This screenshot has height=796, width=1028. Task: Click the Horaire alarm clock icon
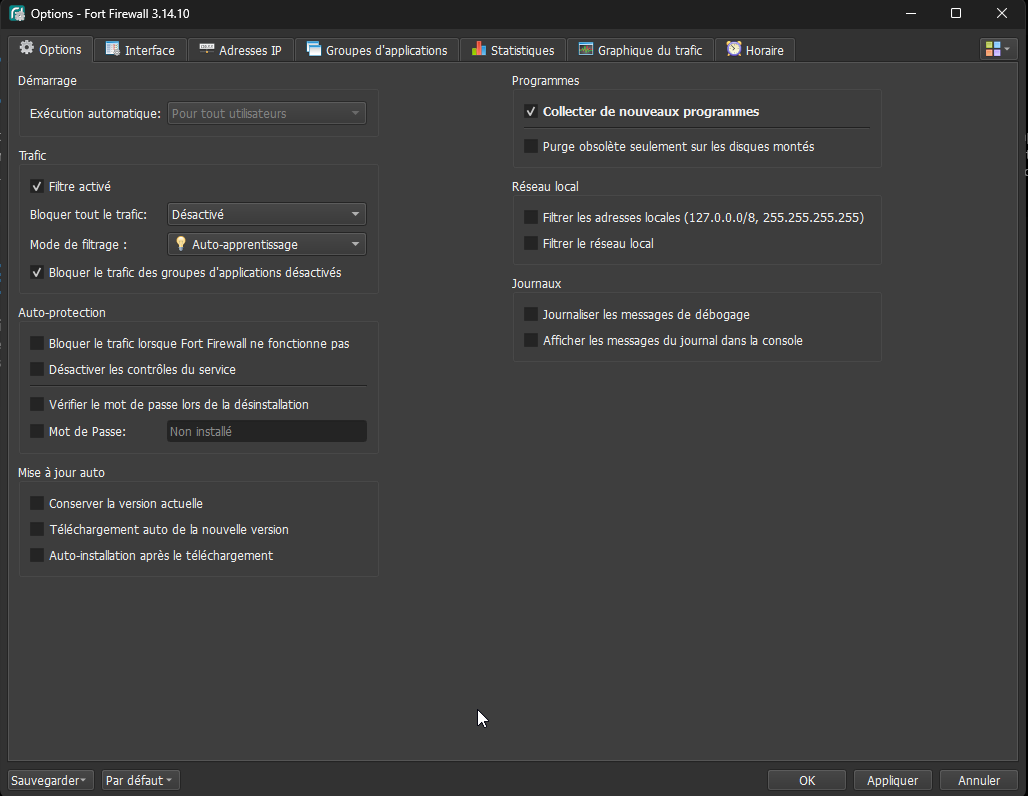click(734, 50)
